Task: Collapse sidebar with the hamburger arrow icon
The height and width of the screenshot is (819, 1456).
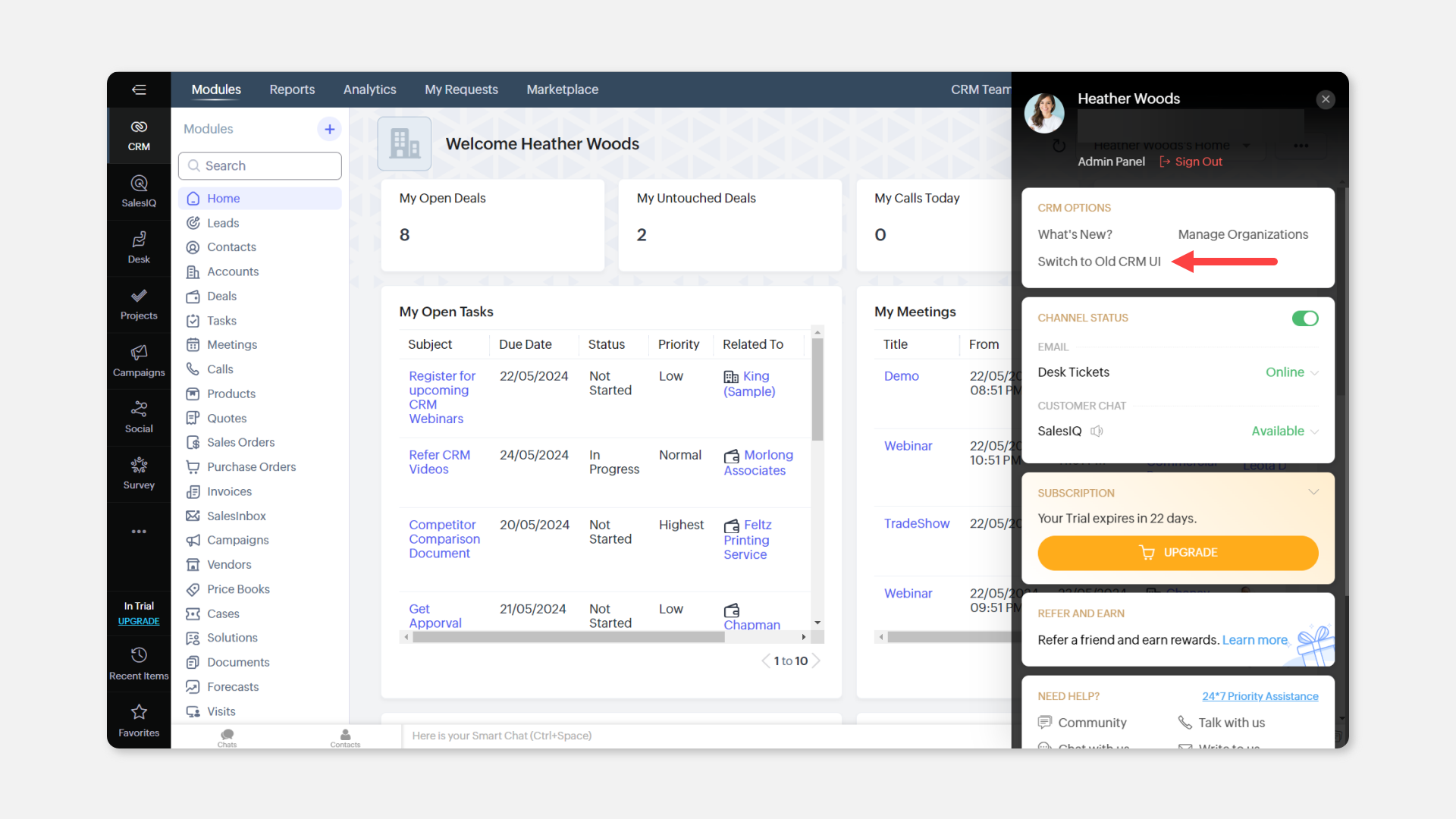Action: (x=139, y=89)
